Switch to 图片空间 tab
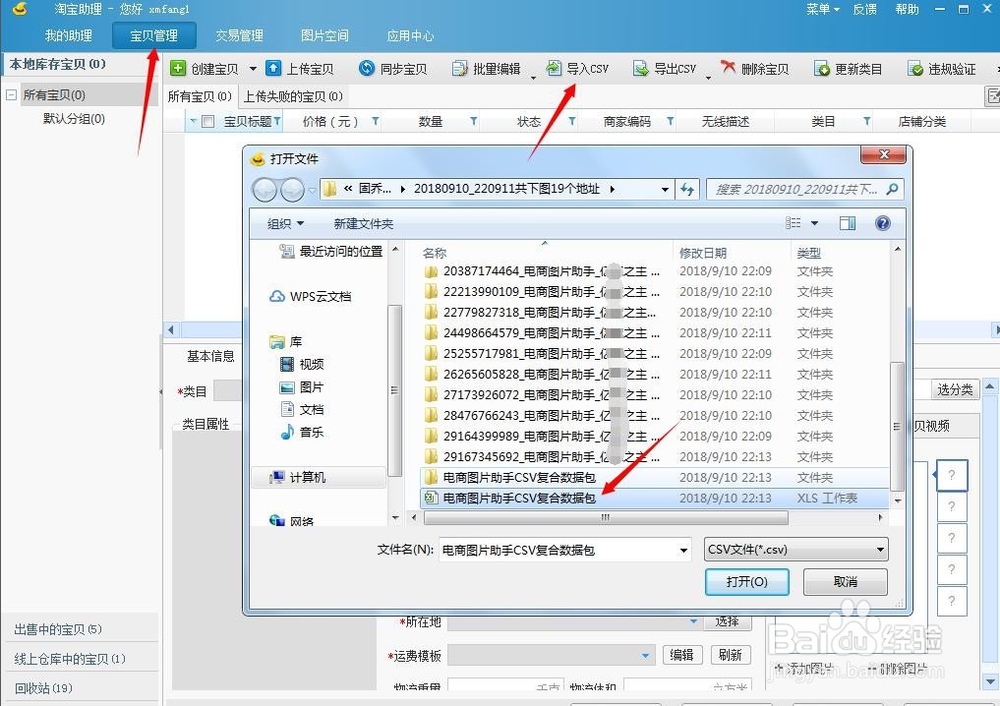1000x706 pixels. click(325, 36)
